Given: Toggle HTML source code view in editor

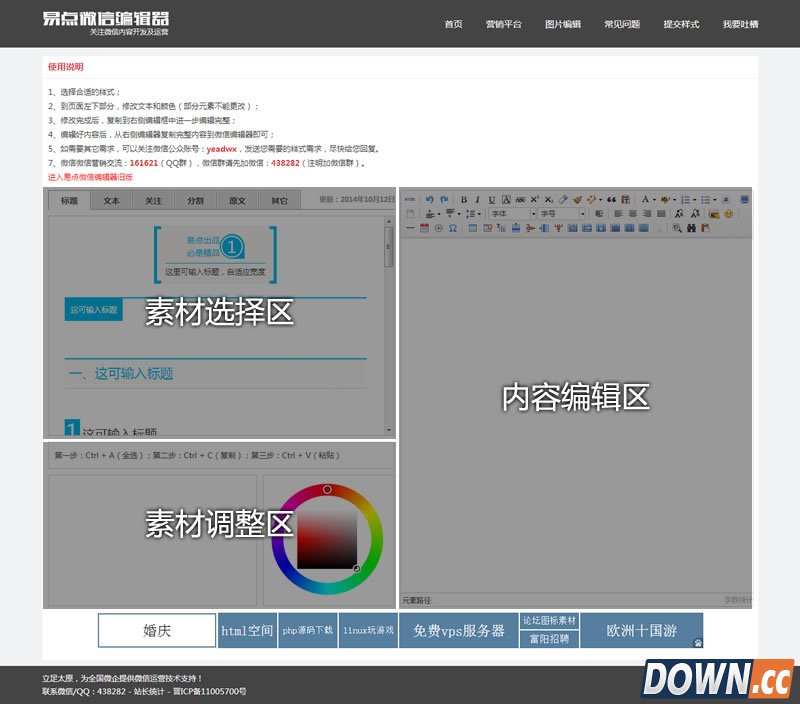Looking at the screenshot, I should point(409,199).
